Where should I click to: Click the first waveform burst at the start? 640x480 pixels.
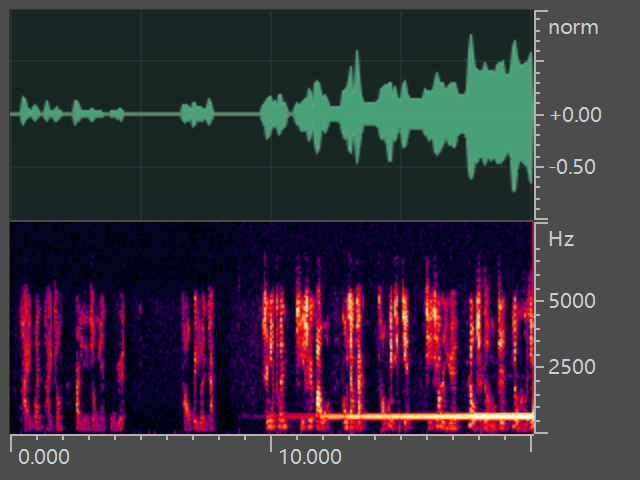32,112
